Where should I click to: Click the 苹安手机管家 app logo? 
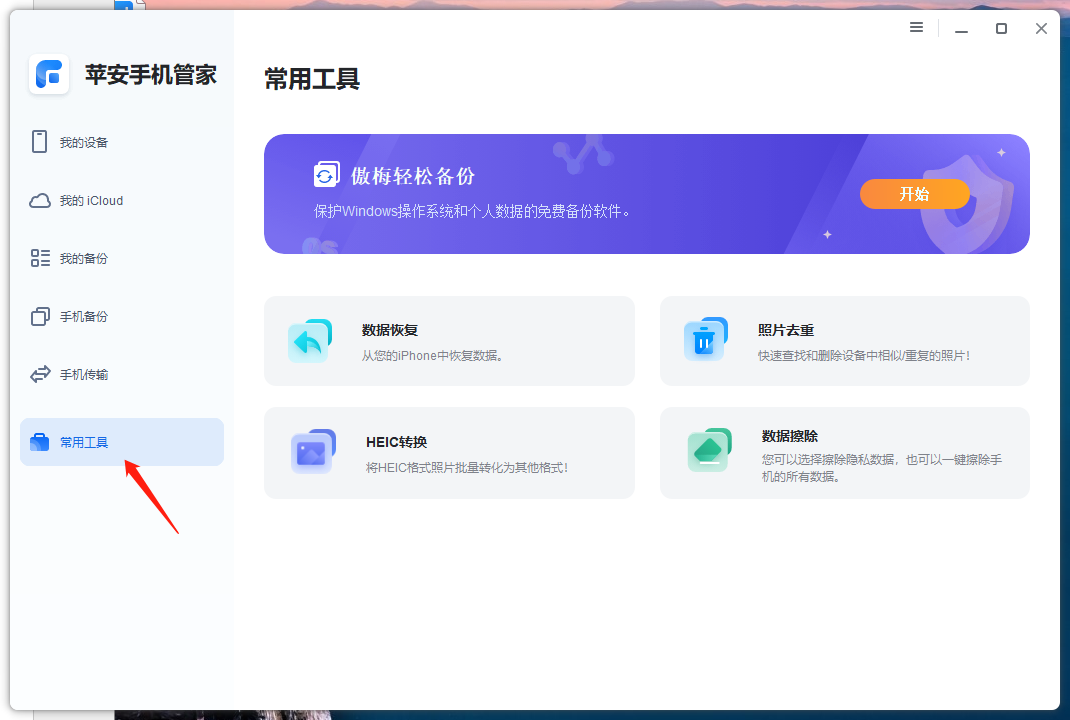(x=48, y=75)
